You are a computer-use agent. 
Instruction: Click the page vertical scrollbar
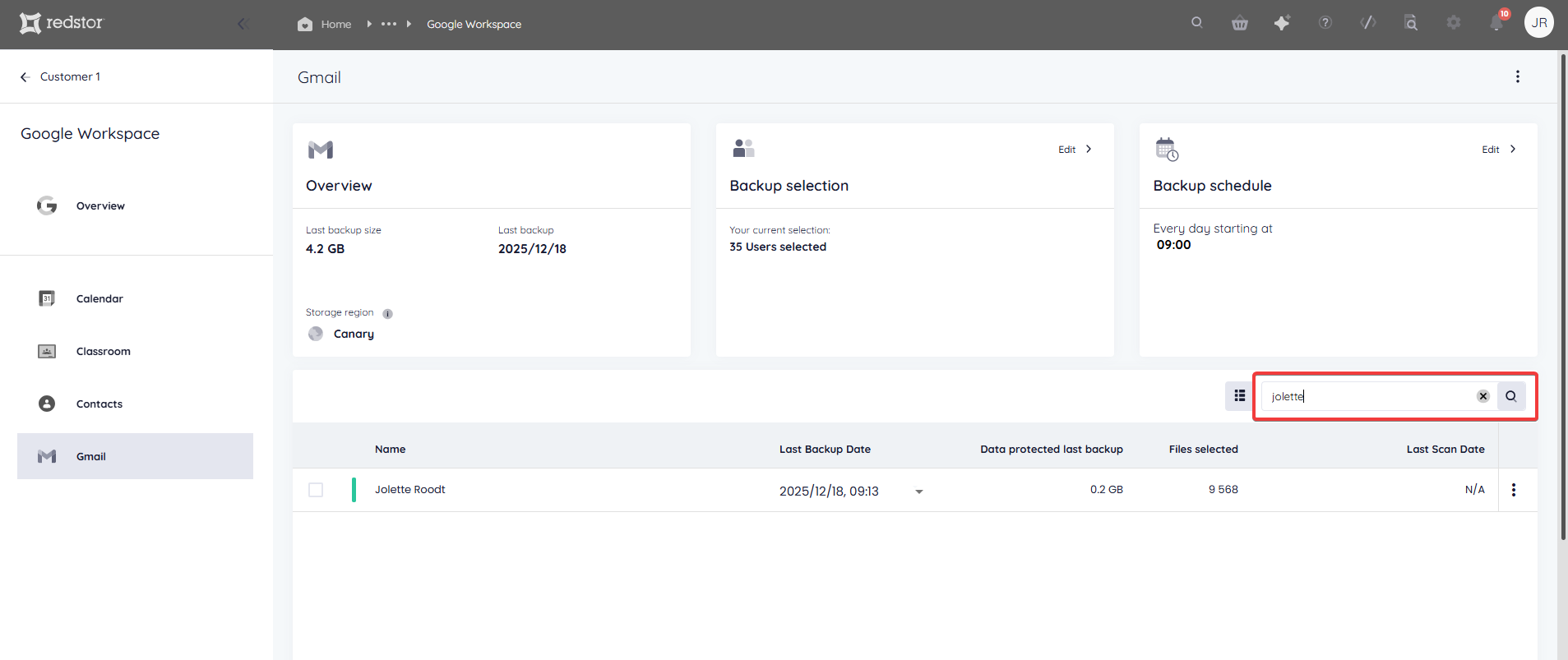[x=1563, y=296]
